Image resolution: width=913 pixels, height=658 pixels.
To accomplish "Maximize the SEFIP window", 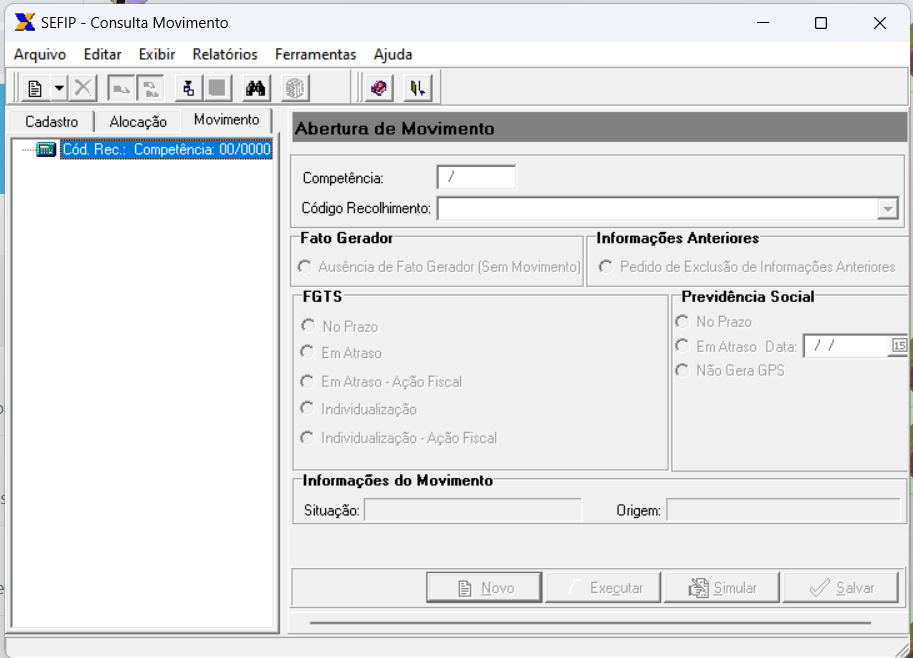I will pos(820,23).
